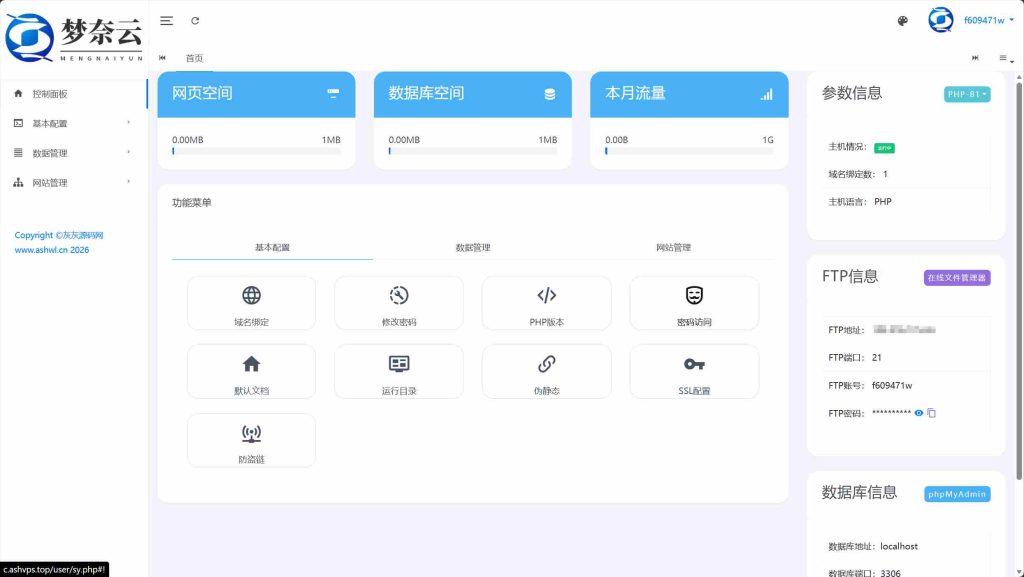
Task: Click the 在线文件管理器 button
Action: 956,277
